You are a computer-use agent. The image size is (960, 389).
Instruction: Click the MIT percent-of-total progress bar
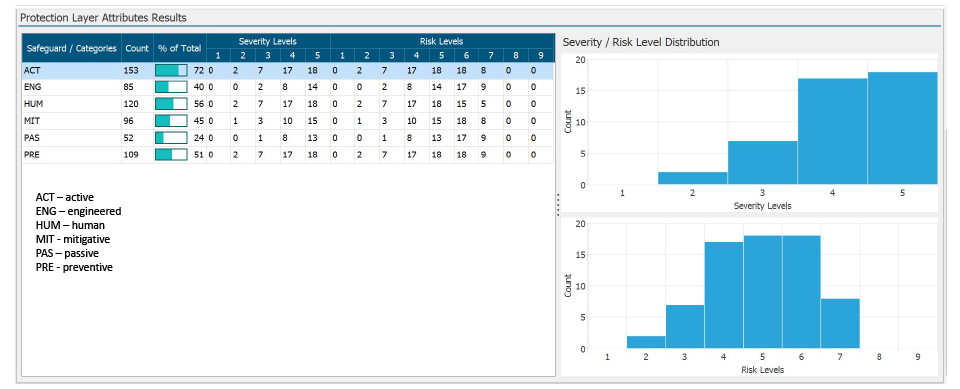(x=171, y=121)
